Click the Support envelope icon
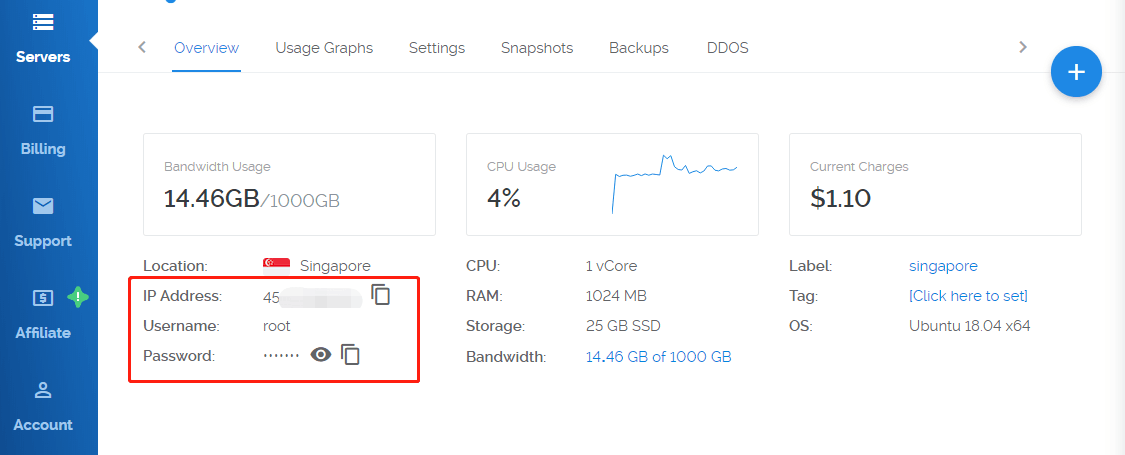1125x455 pixels. pyautogui.click(x=43, y=206)
